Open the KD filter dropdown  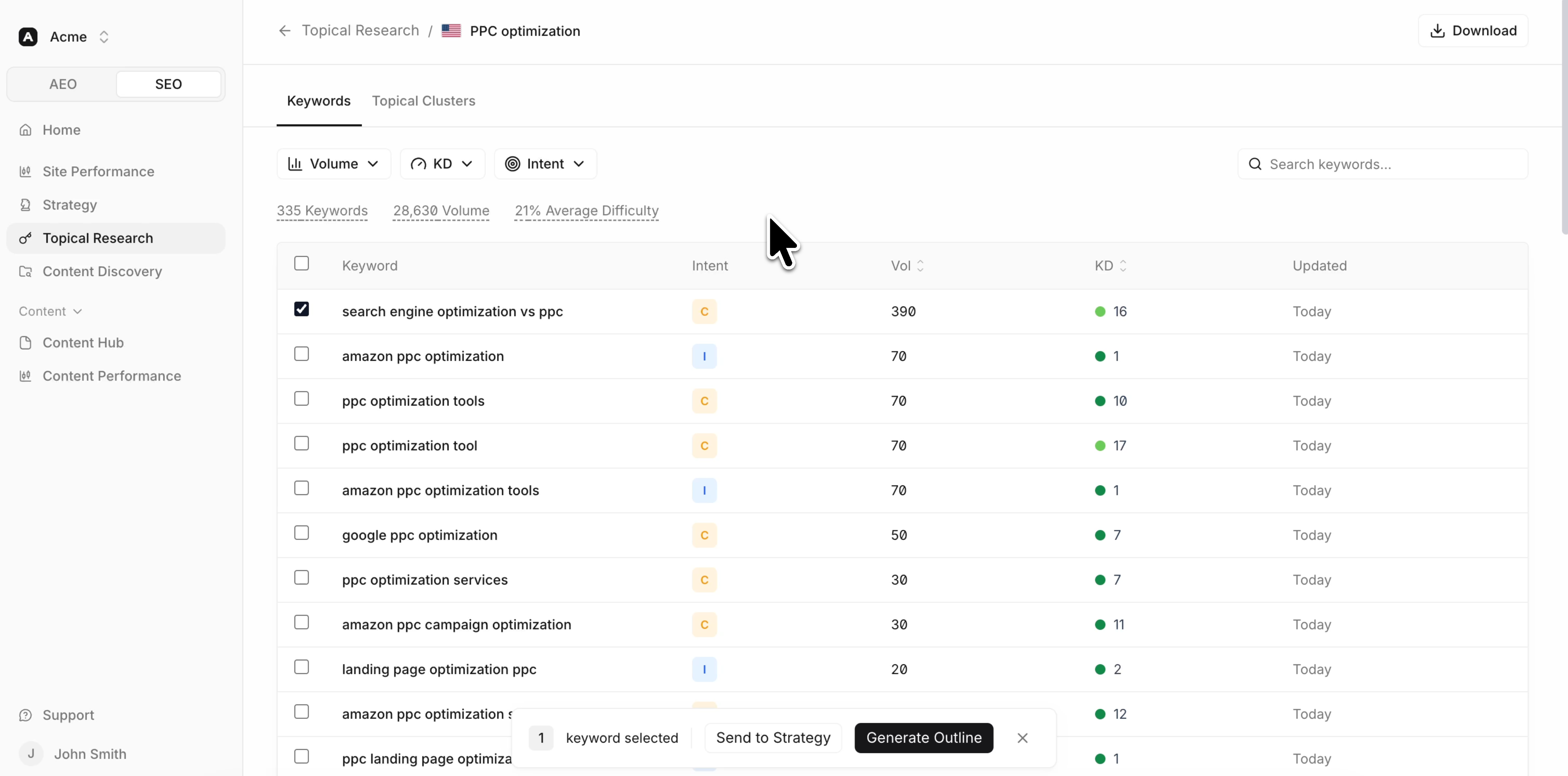coord(442,164)
